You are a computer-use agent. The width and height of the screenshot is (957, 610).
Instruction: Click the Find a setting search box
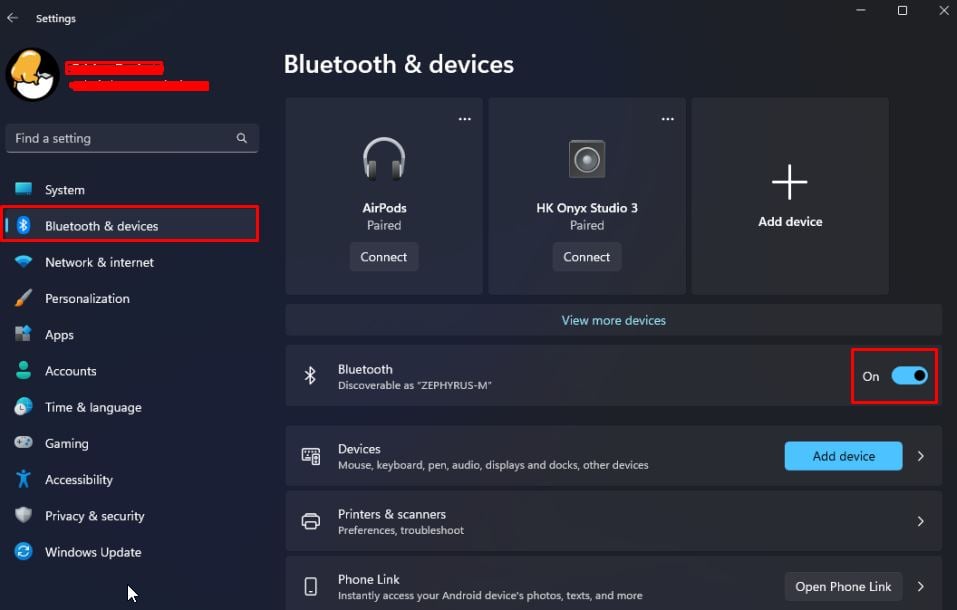pyautogui.click(x=120, y=138)
